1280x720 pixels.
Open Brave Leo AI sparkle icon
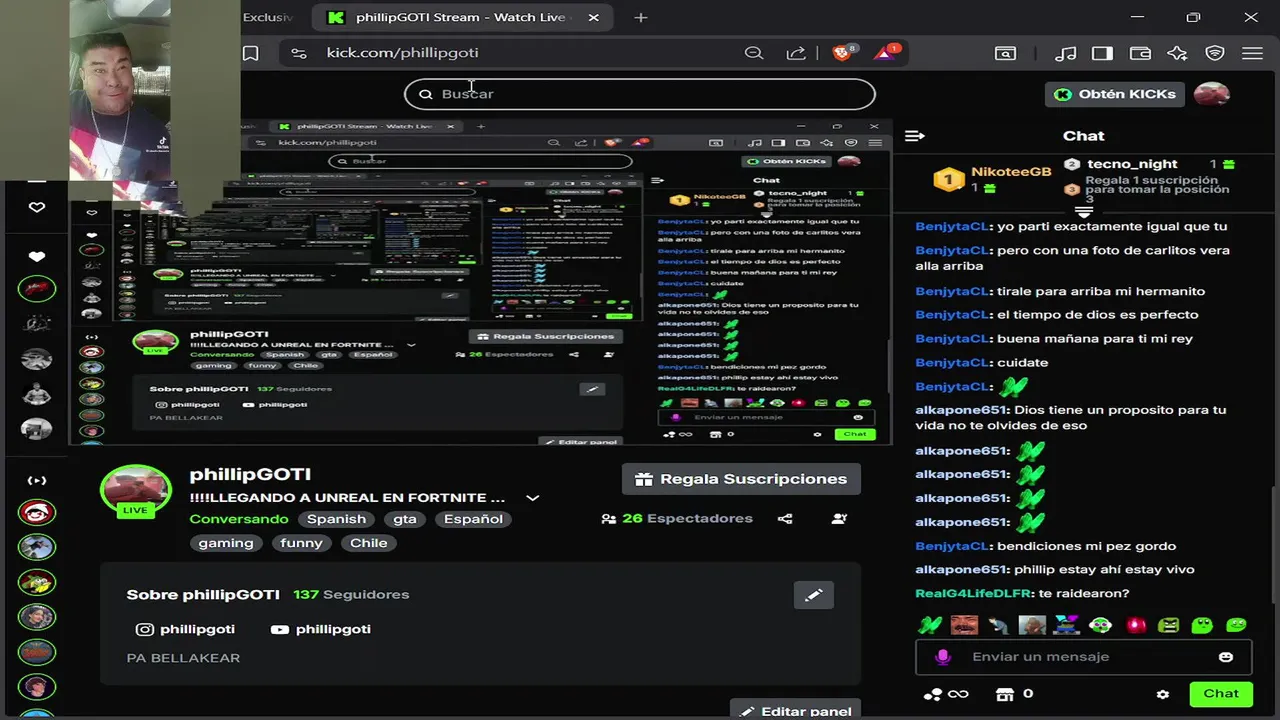pyautogui.click(x=1177, y=53)
